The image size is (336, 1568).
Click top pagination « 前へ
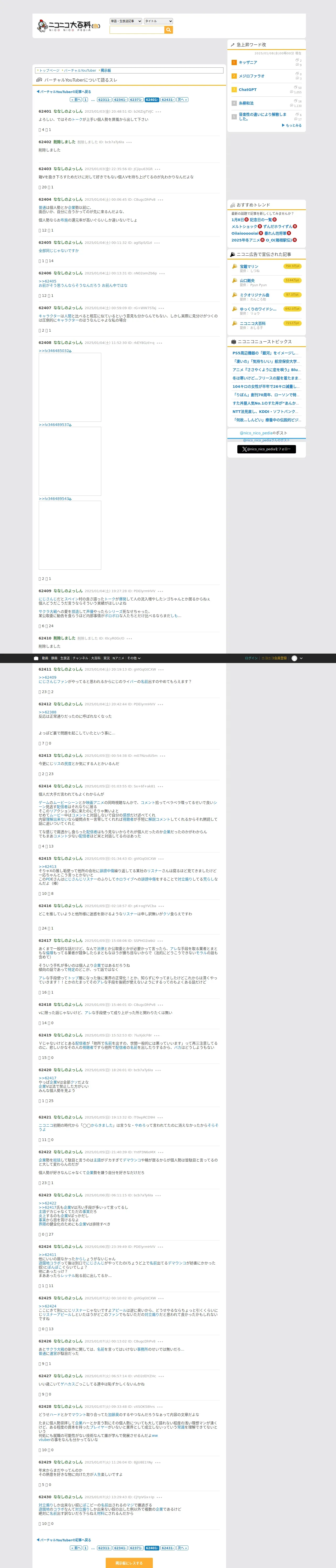[76, 100]
